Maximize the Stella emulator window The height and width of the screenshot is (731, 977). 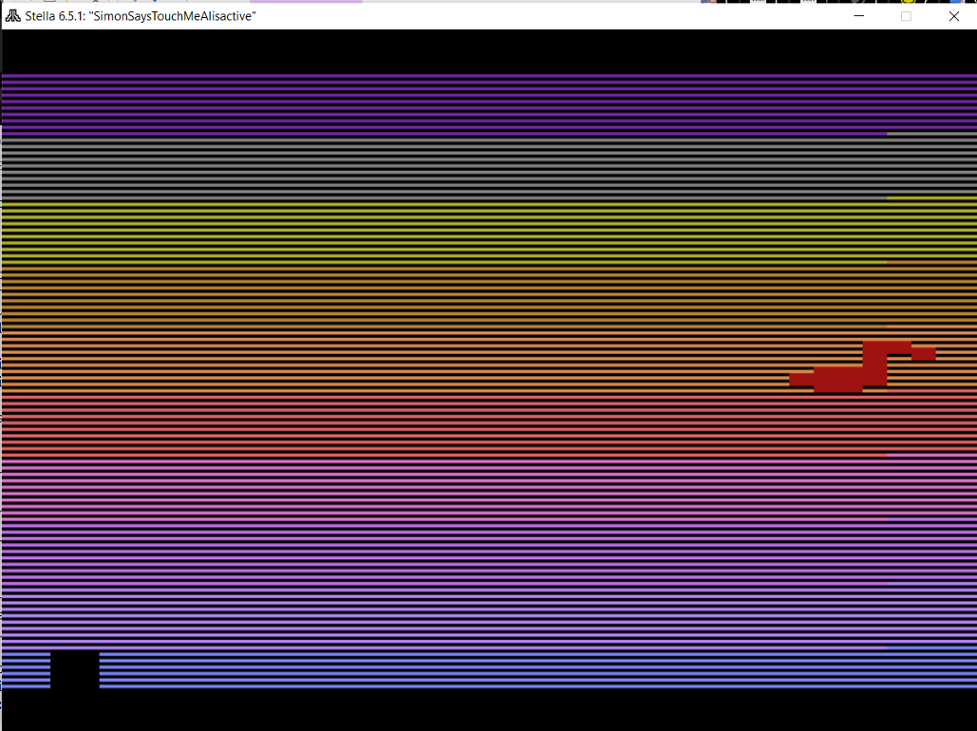tap(906, 16)
